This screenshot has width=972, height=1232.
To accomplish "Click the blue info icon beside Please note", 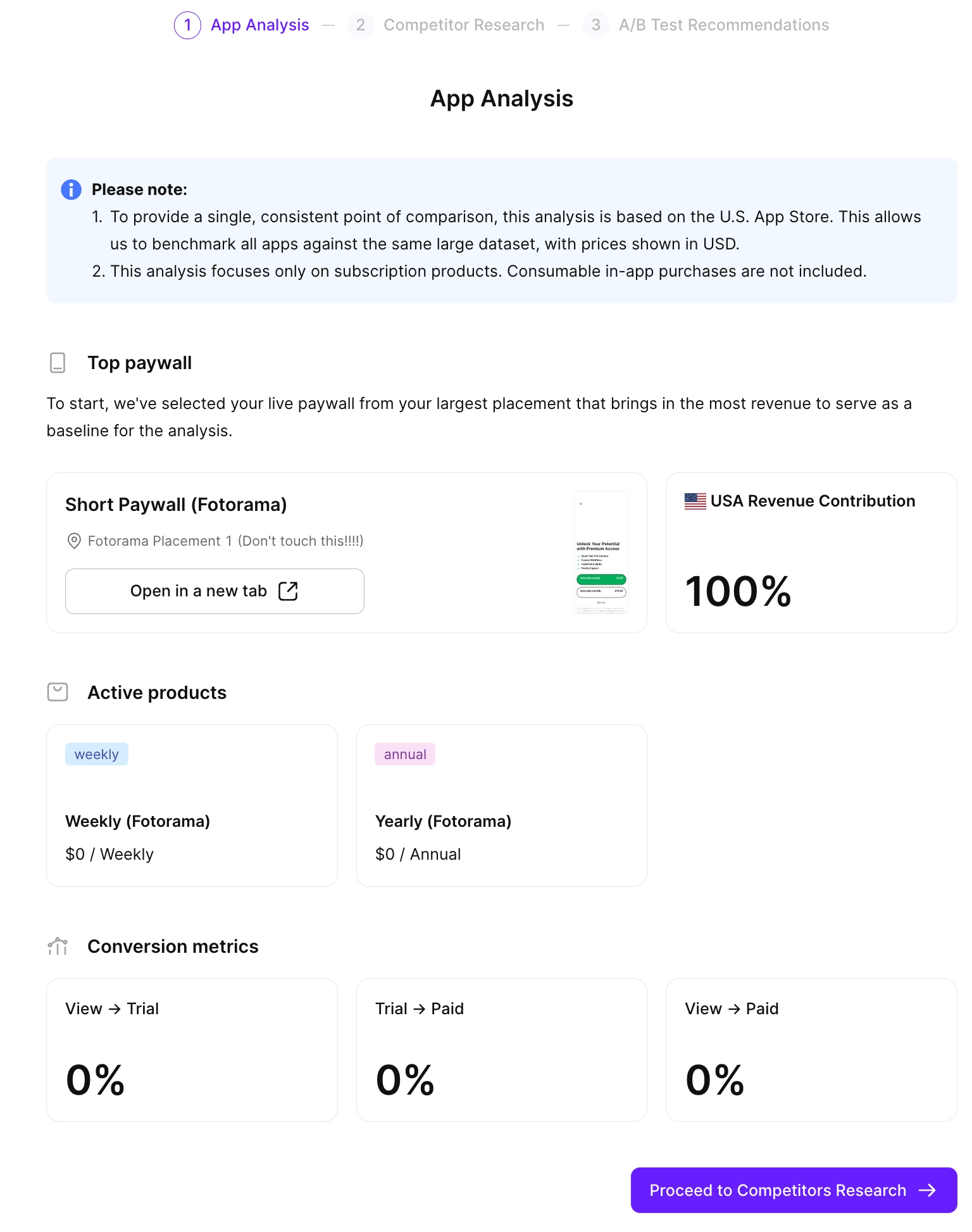I will click(x=71, y=189).
